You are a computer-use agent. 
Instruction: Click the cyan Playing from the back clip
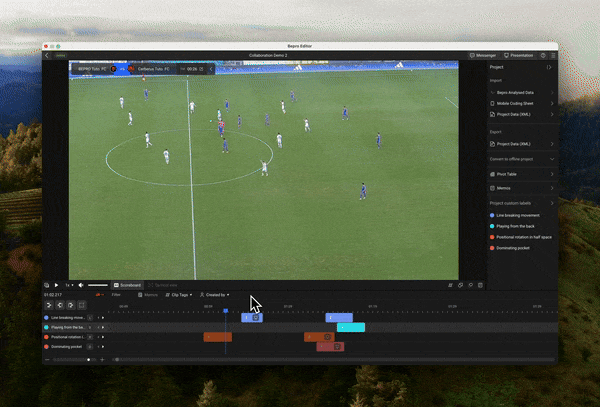pos(351,327)
